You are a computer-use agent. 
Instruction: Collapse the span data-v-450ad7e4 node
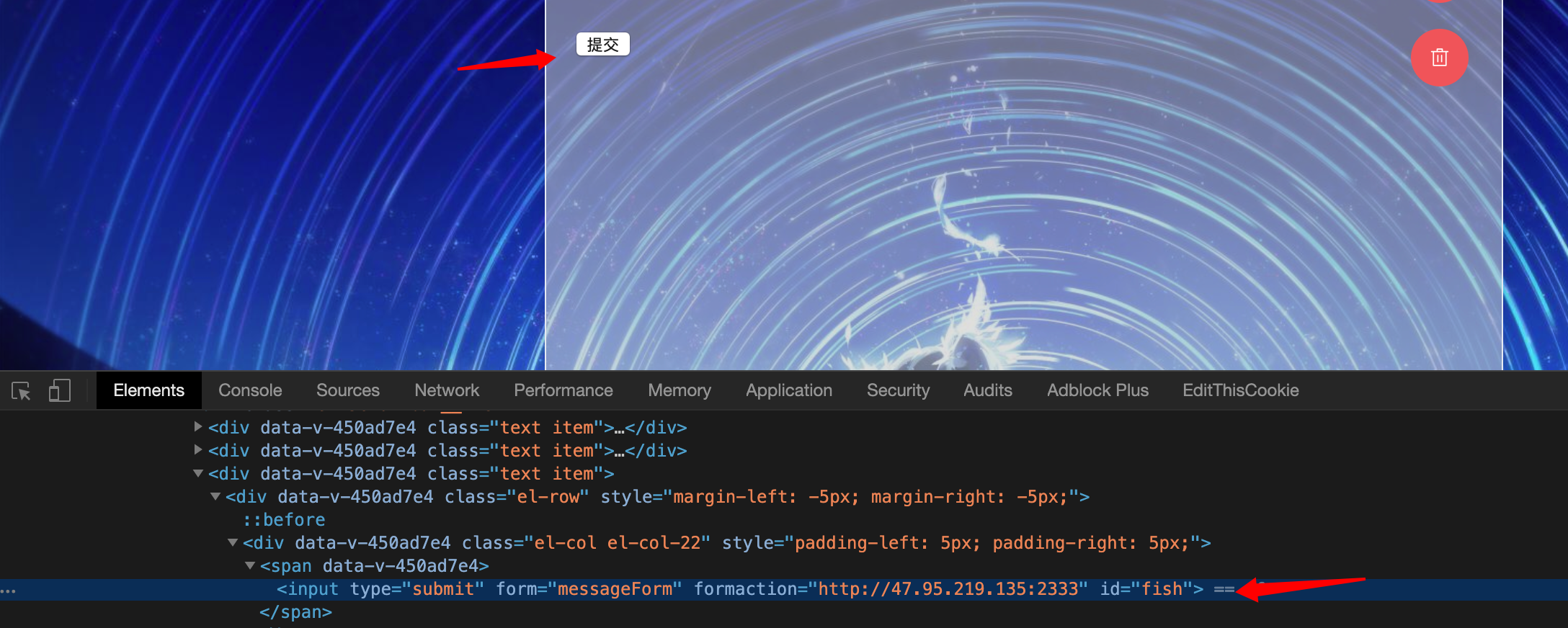(250, 565)
